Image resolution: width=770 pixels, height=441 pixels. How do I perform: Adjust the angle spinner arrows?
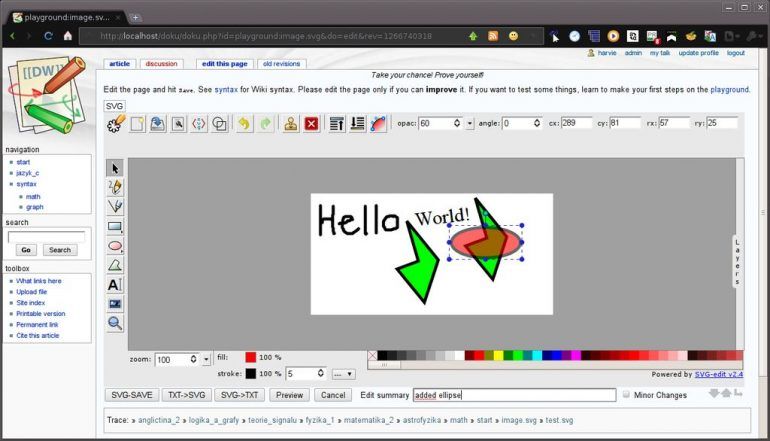click(x=537, y=123)
